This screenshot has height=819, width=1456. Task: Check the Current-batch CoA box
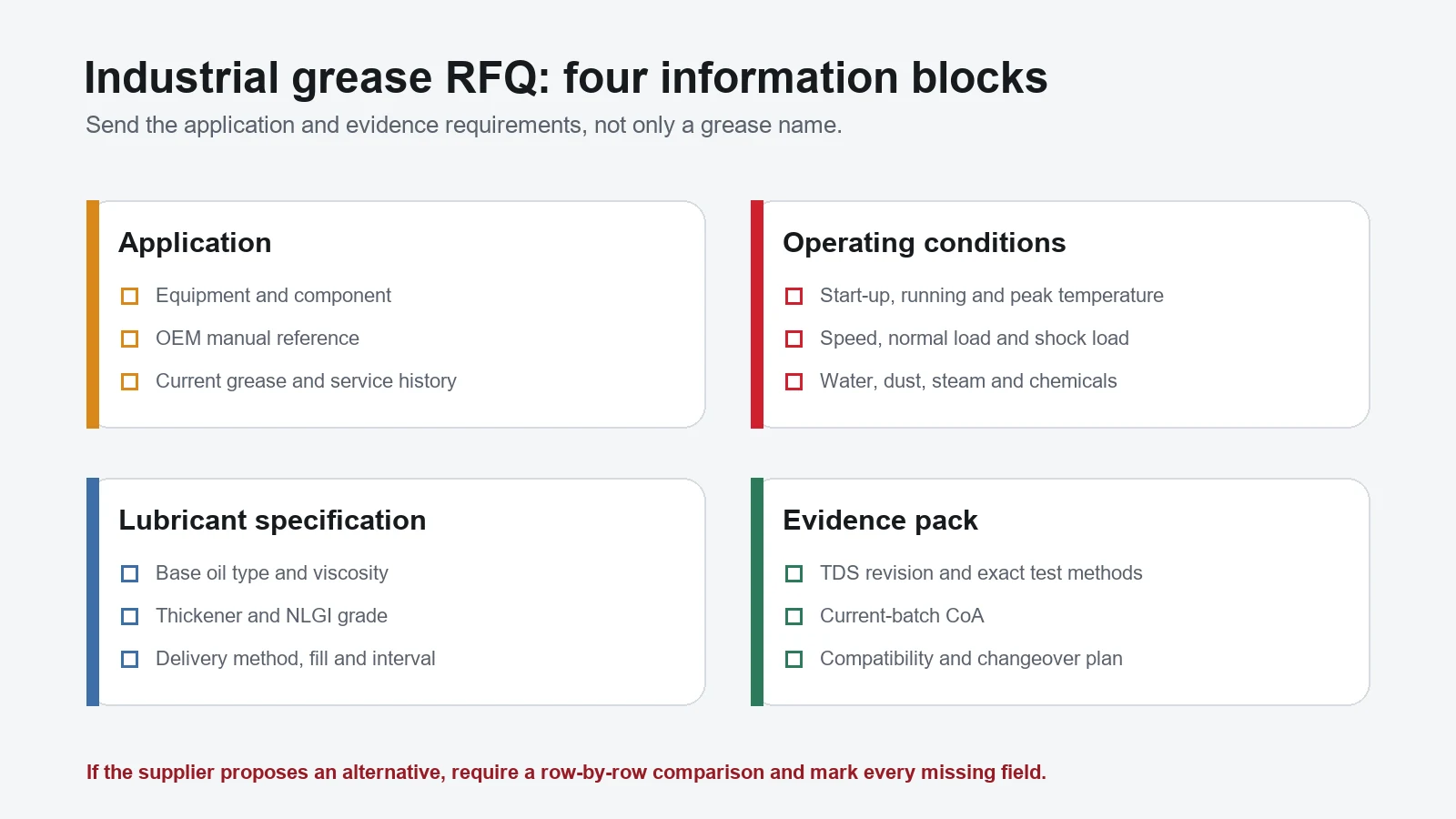coord(794,617)
